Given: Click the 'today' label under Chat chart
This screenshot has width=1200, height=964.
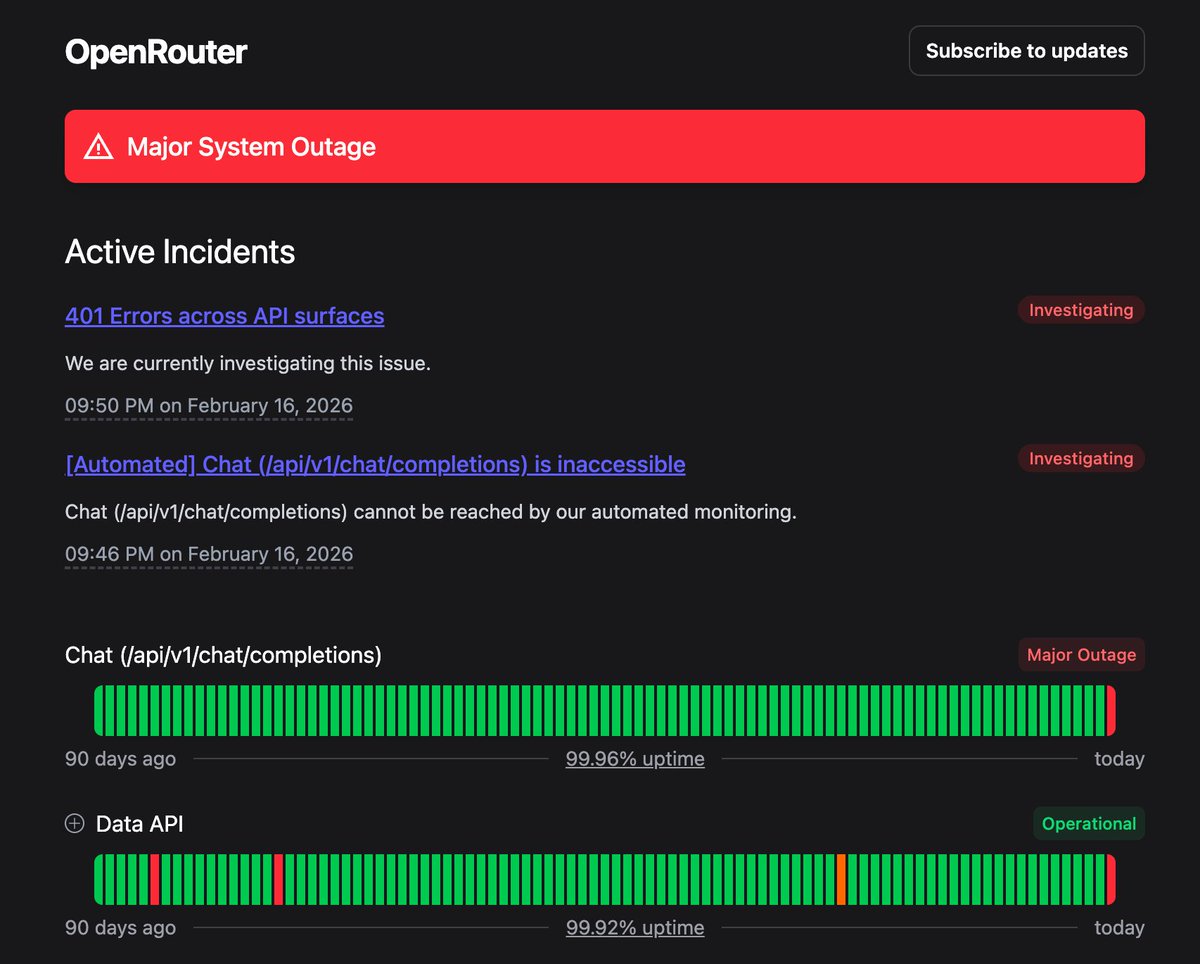Looking at the screenshot, I should point(1119,759).
